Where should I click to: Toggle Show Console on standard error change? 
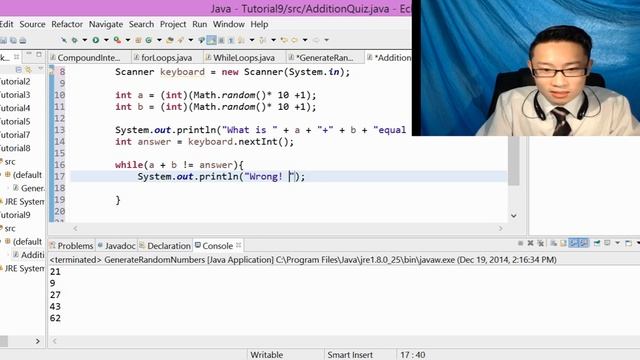pyautogui.click(x=584, y=243)
